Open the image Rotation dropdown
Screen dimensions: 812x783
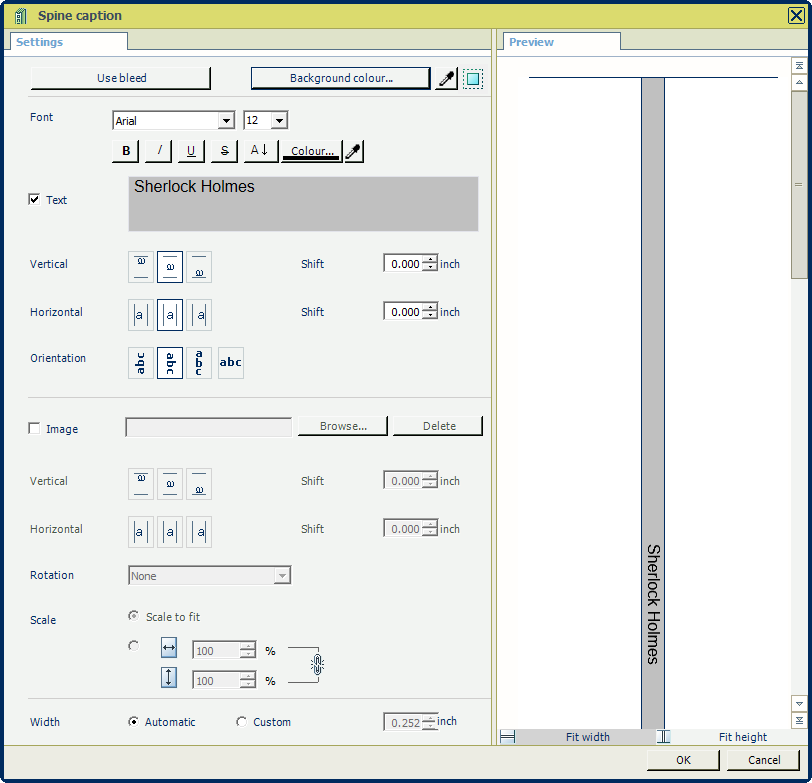[282, 576]
